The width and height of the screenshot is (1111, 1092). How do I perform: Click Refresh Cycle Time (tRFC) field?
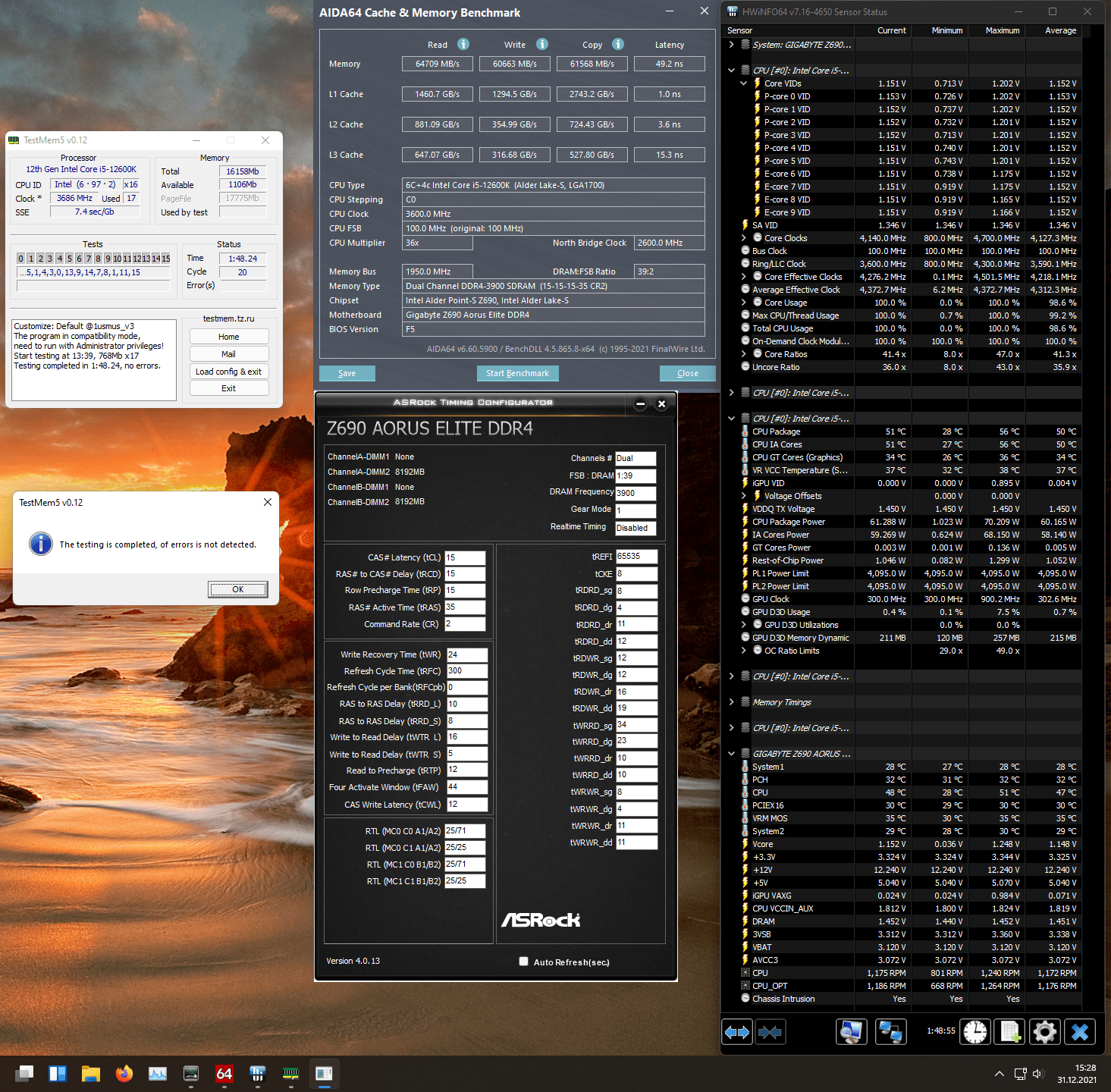(x=466, y=671)
